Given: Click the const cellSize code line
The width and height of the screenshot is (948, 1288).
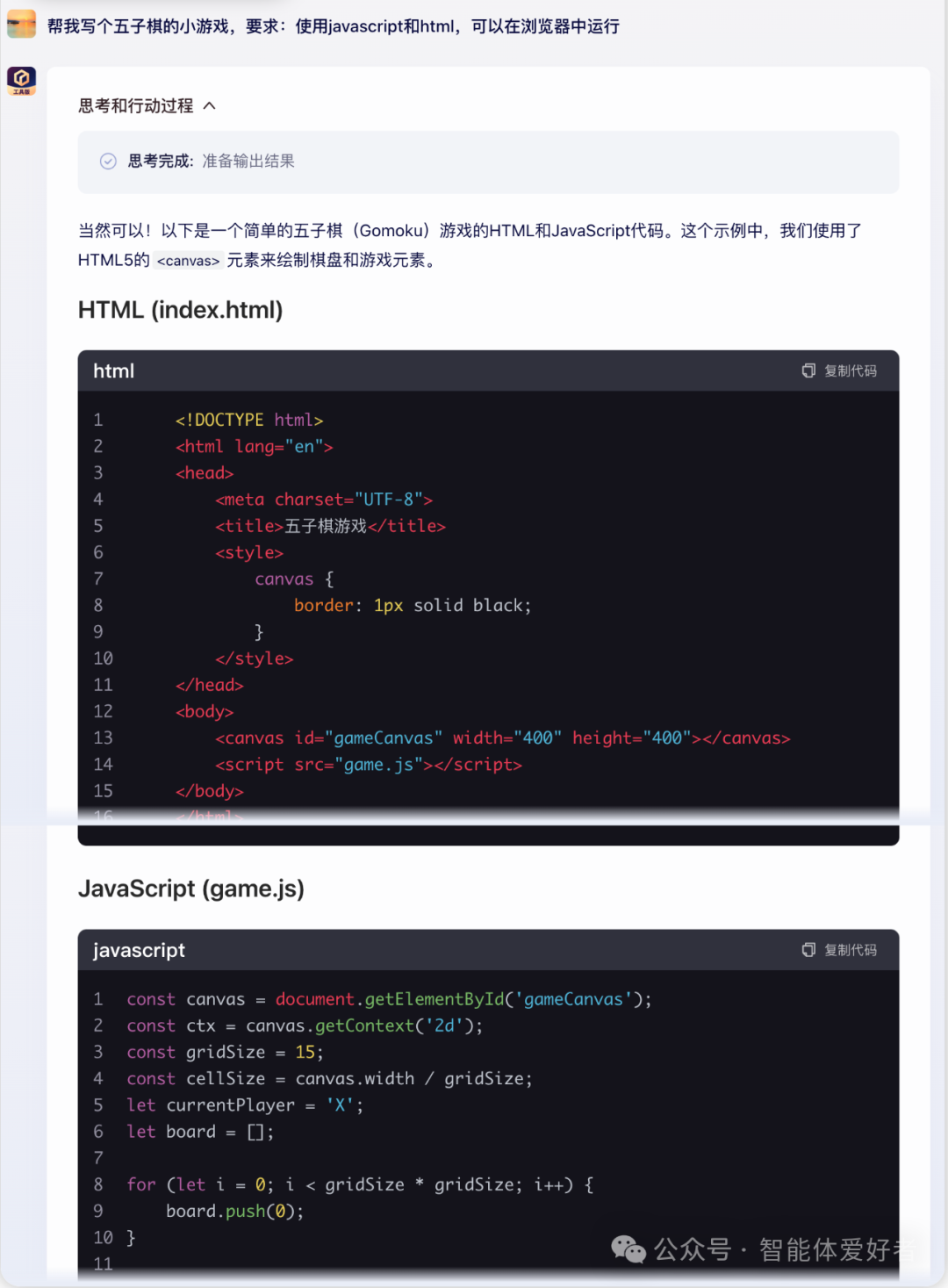Looking at the screenshot, I should point(329,1078).
